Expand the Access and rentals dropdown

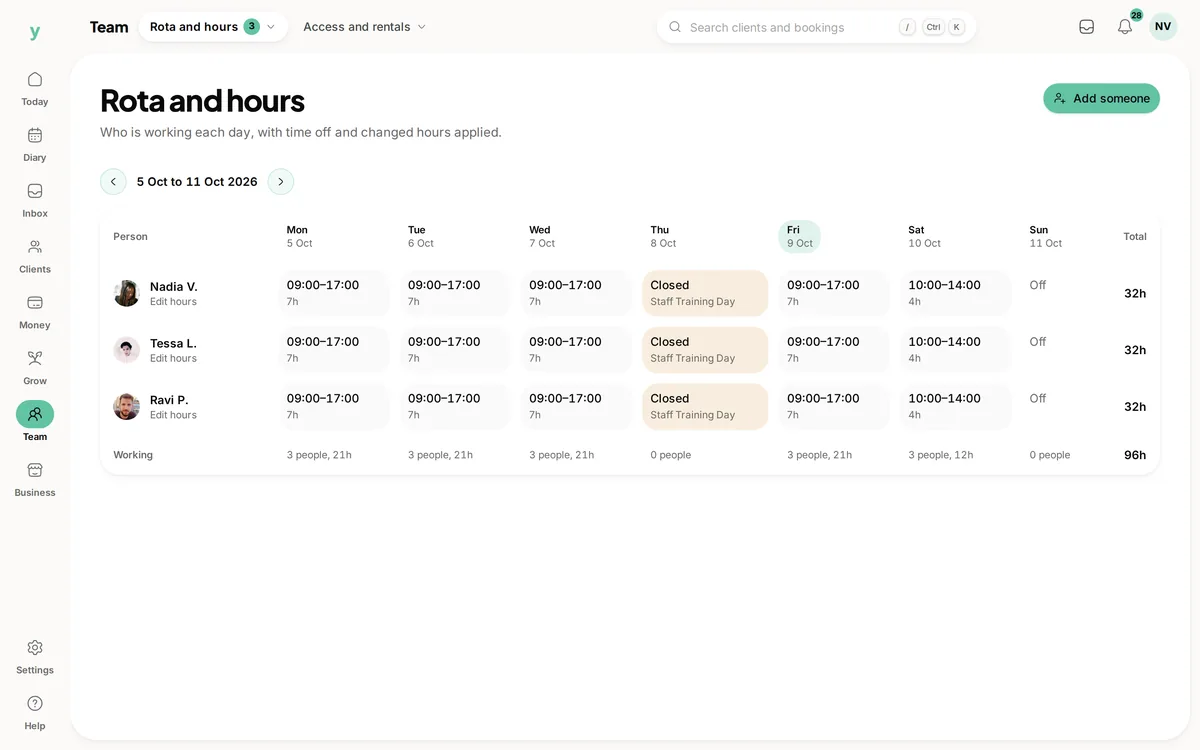click(x=365, y=27)
